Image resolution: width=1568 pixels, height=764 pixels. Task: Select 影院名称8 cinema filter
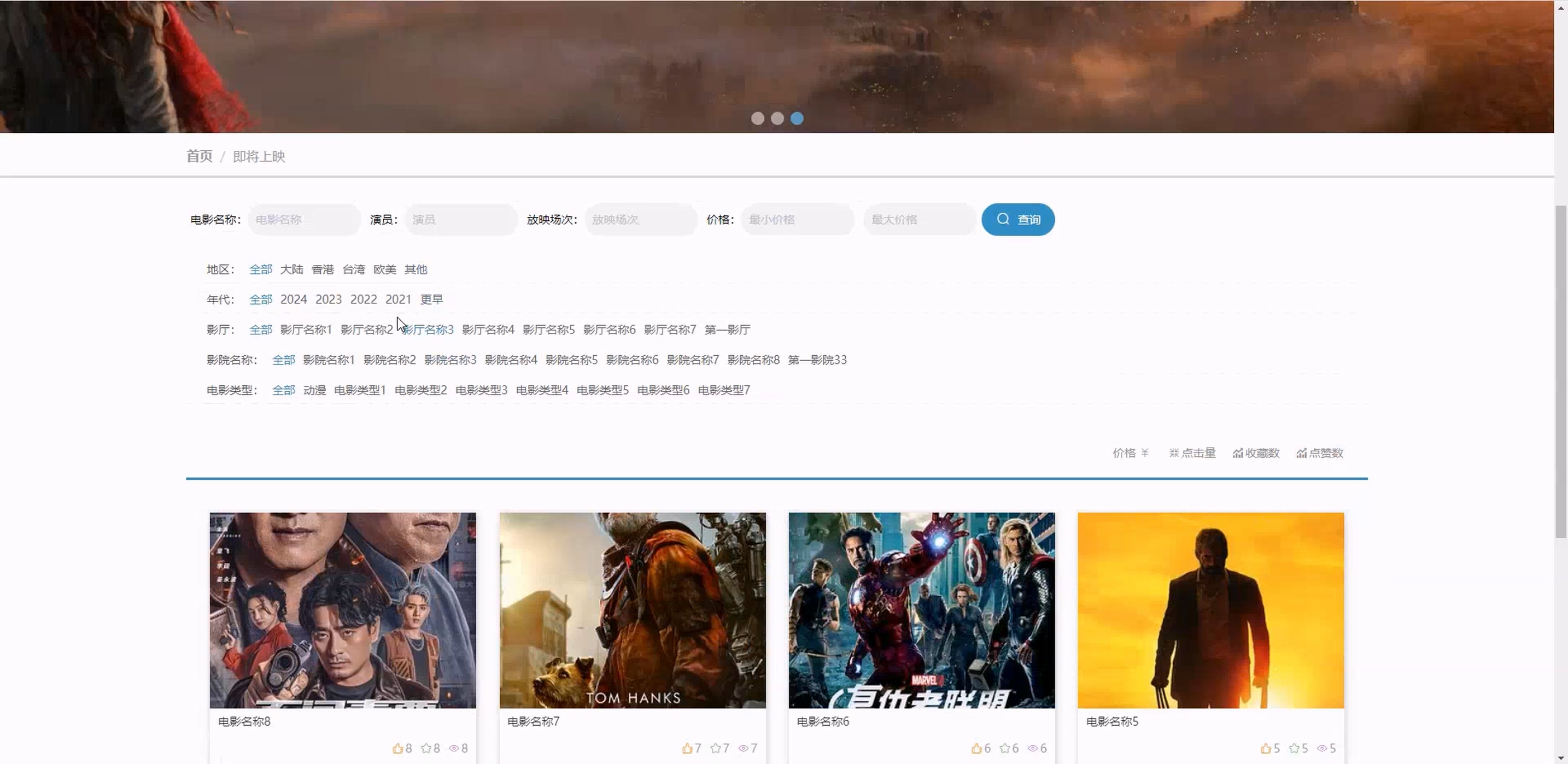tap(753, 360)
